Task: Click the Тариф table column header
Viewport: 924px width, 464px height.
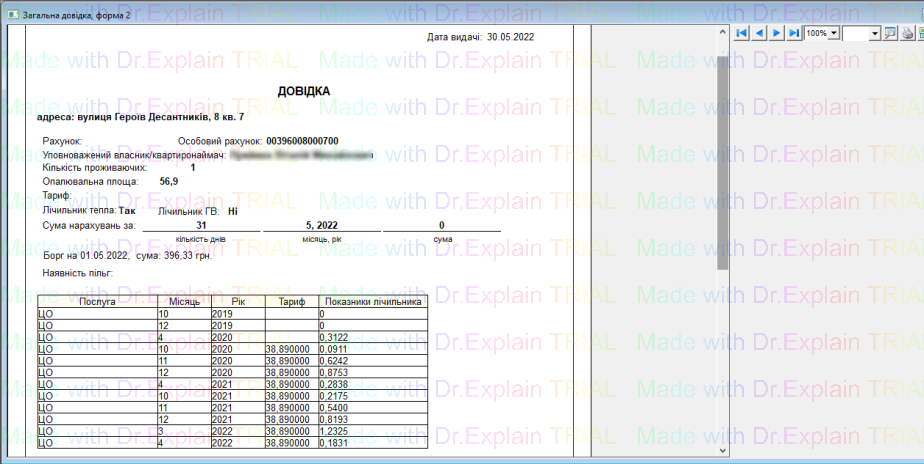Action: [291, 301]
